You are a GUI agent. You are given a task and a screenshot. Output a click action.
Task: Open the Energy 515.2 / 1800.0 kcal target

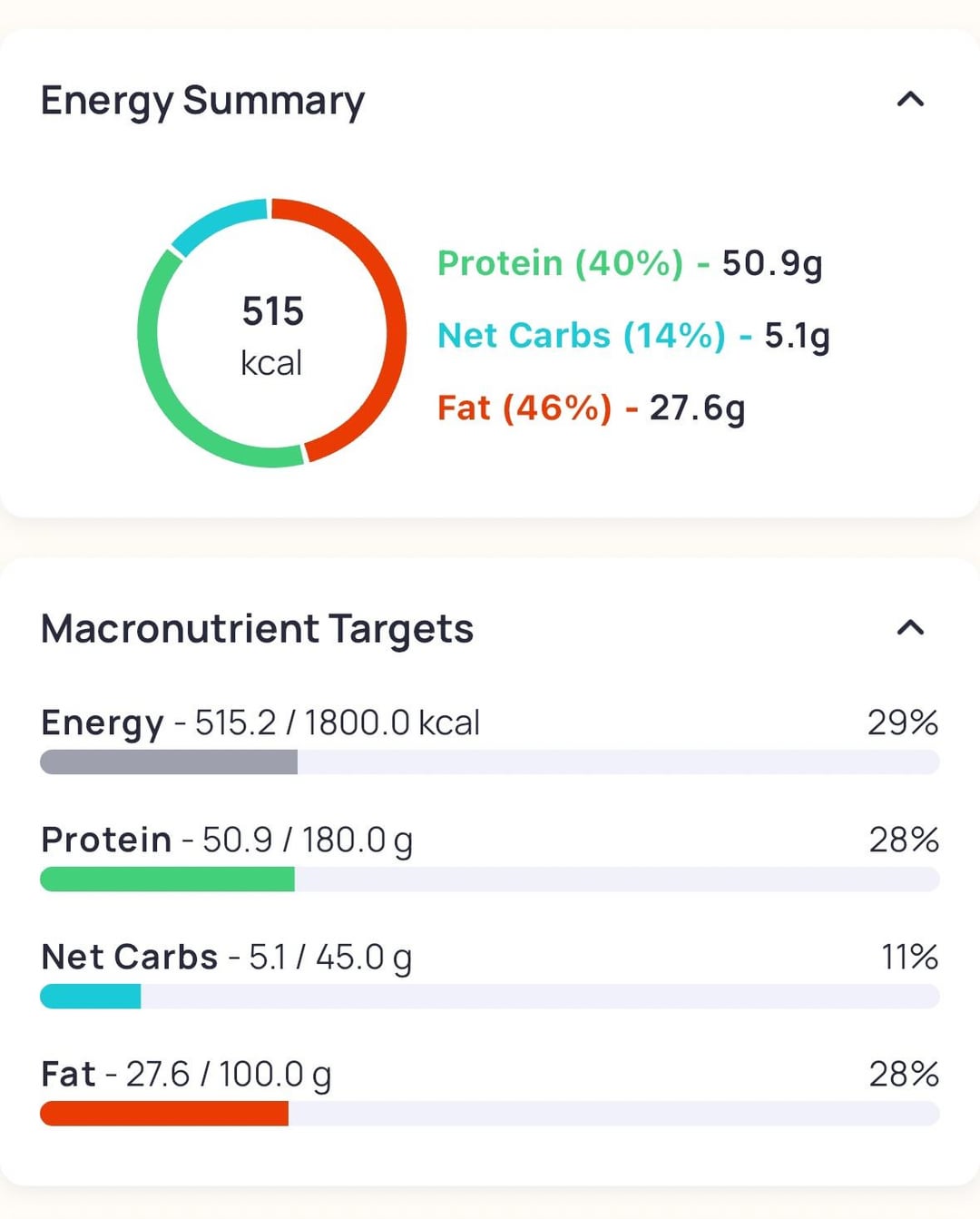coord(260,723)
